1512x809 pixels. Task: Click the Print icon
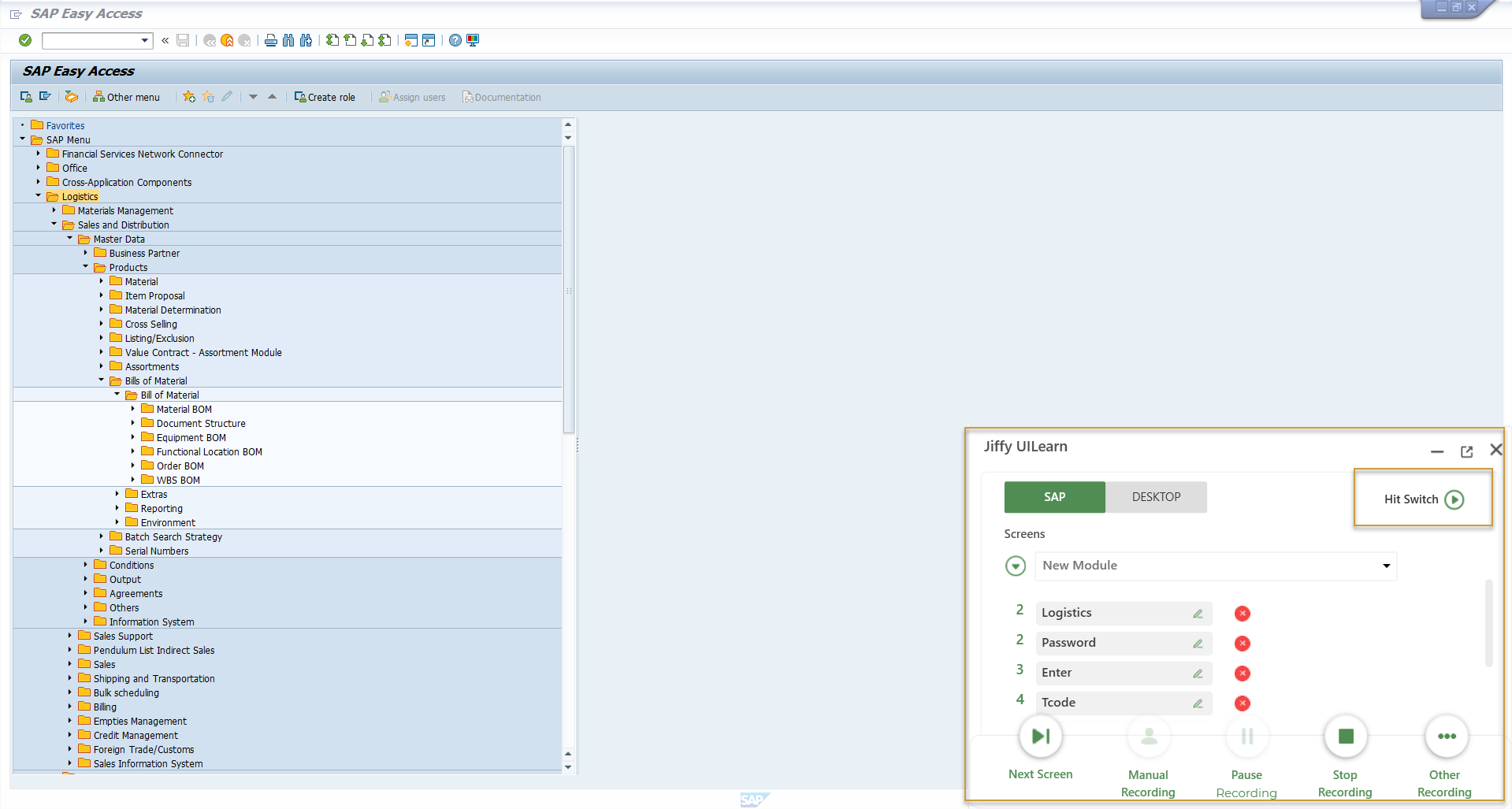(270, 40)
